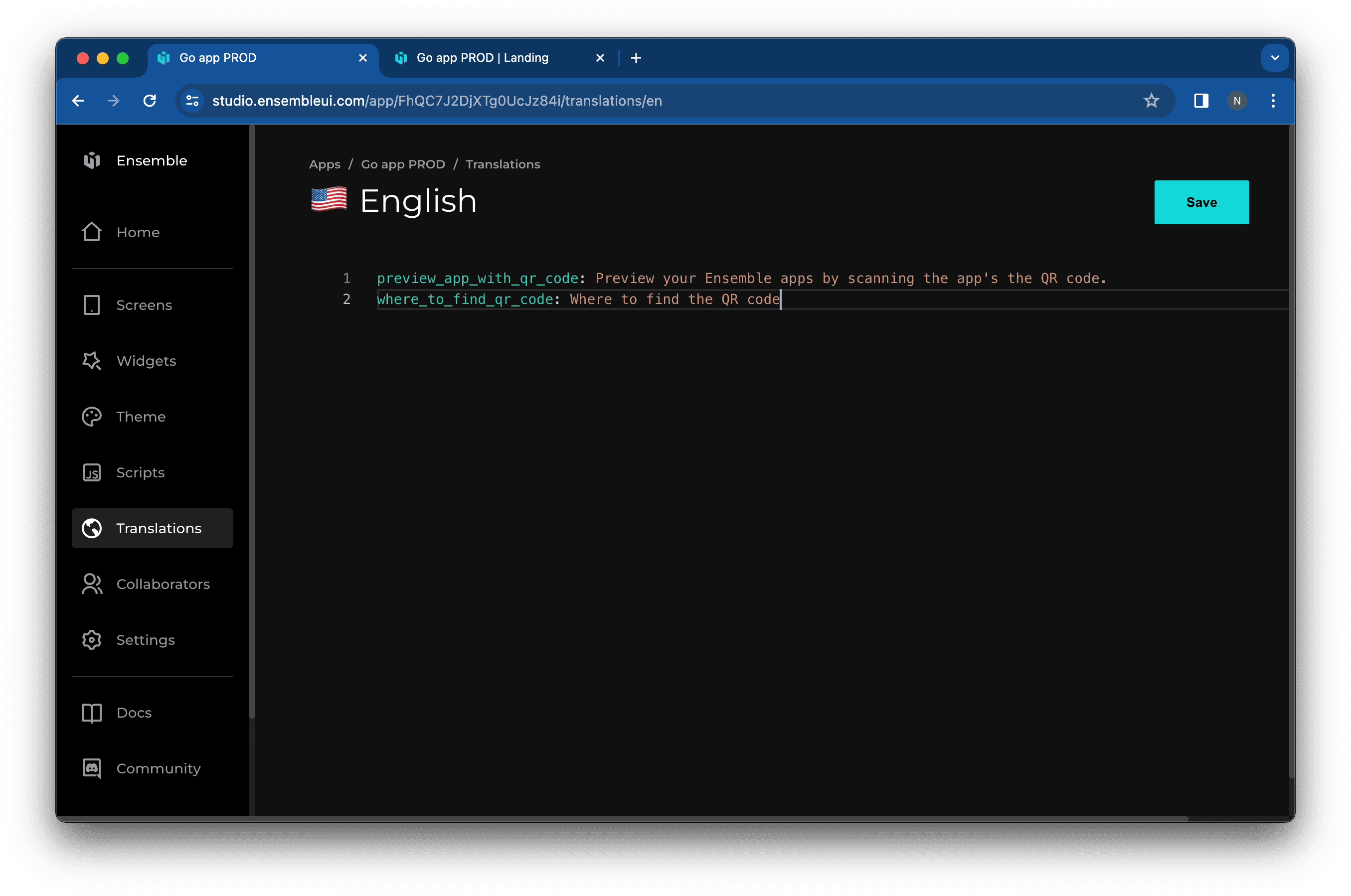Click the browser back navigation arrow
The image size is (1351, 896).
[x=79, y=100]
